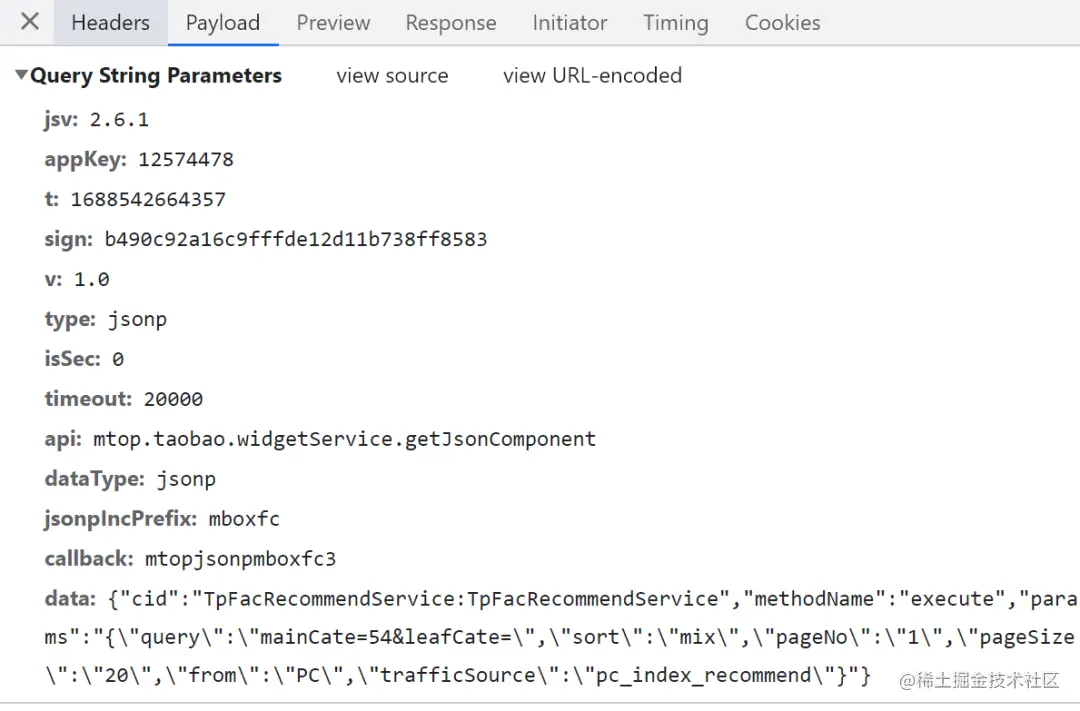
Task: Click the callback parameter name
Action: [x=89, y=559]
